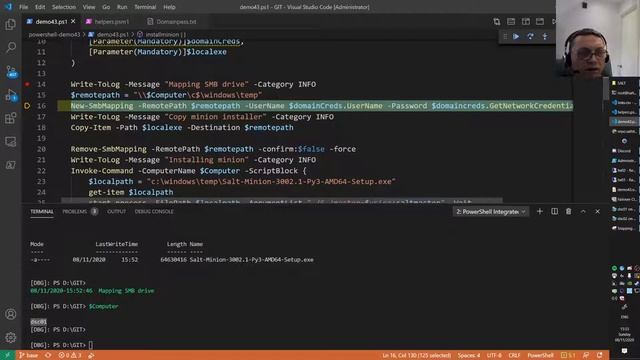This screenshot has height=360, width=640.
Task: Click the powershell-demo43 breadcrumb
Action: pyautogui.click(x=54, y=35)
